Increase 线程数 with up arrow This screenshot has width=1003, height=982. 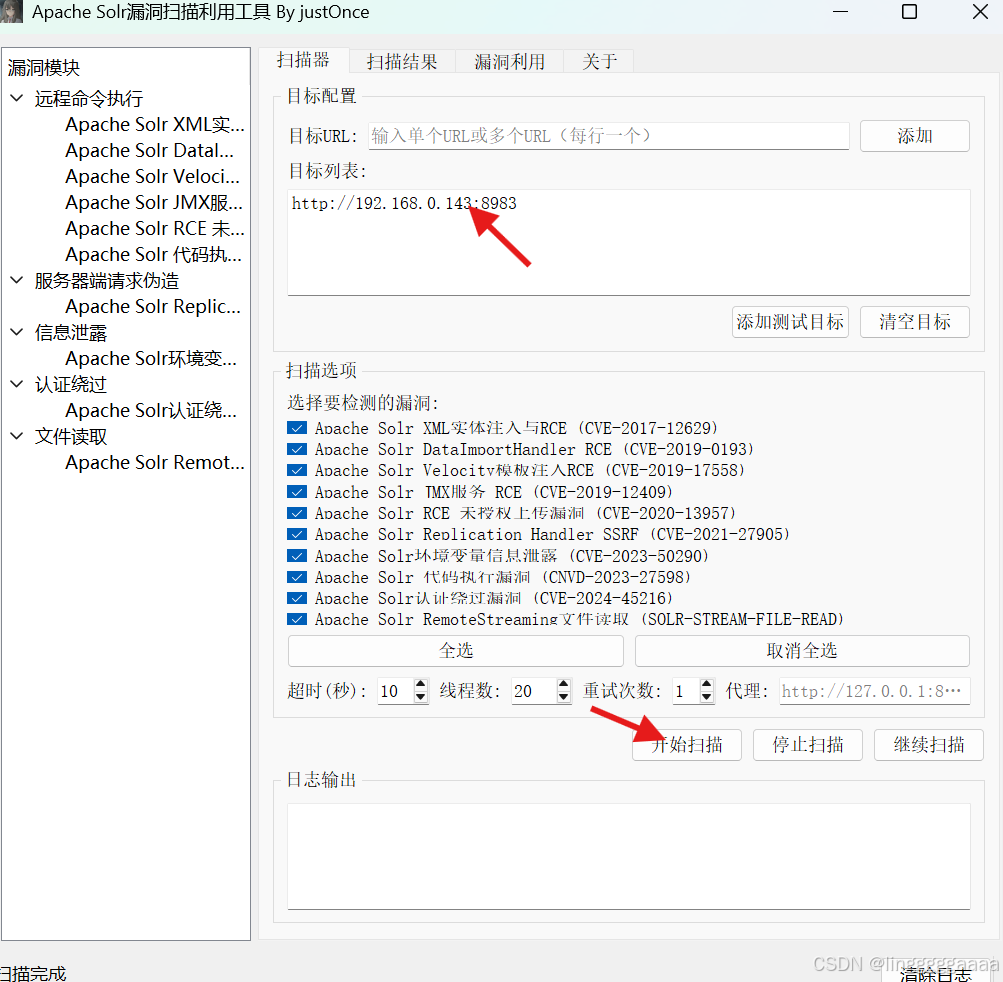click(x=564, y=685)
